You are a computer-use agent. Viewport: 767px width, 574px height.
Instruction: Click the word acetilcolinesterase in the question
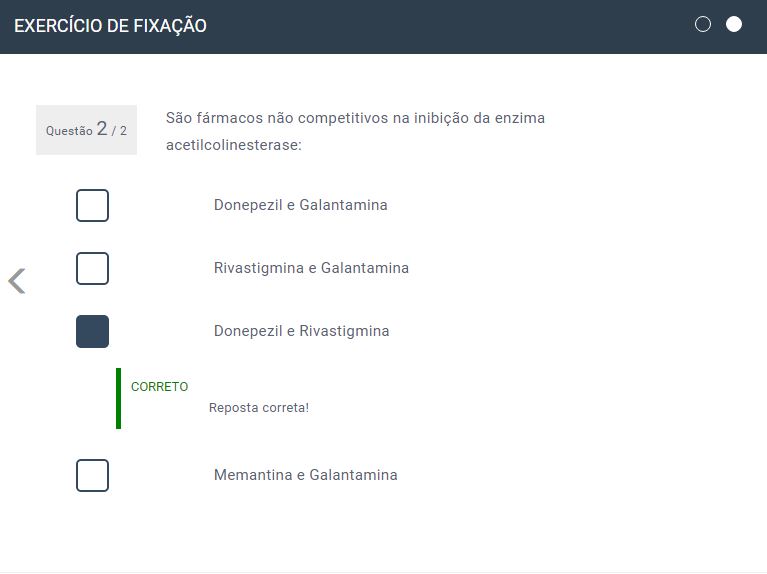233,145
